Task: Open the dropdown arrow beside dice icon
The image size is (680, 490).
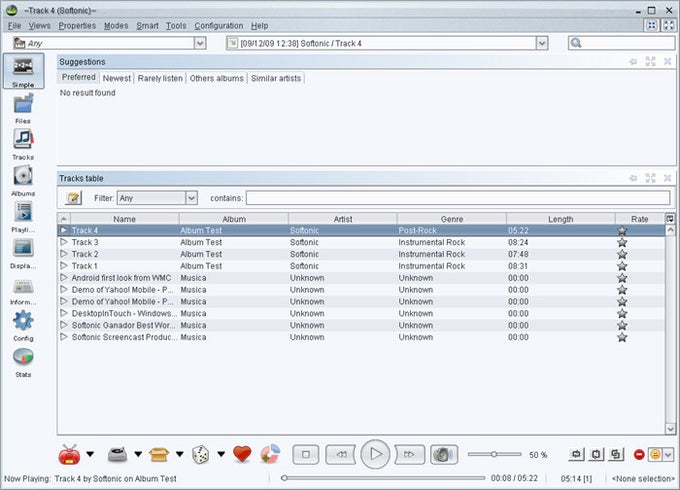Action: coord(221,454)
